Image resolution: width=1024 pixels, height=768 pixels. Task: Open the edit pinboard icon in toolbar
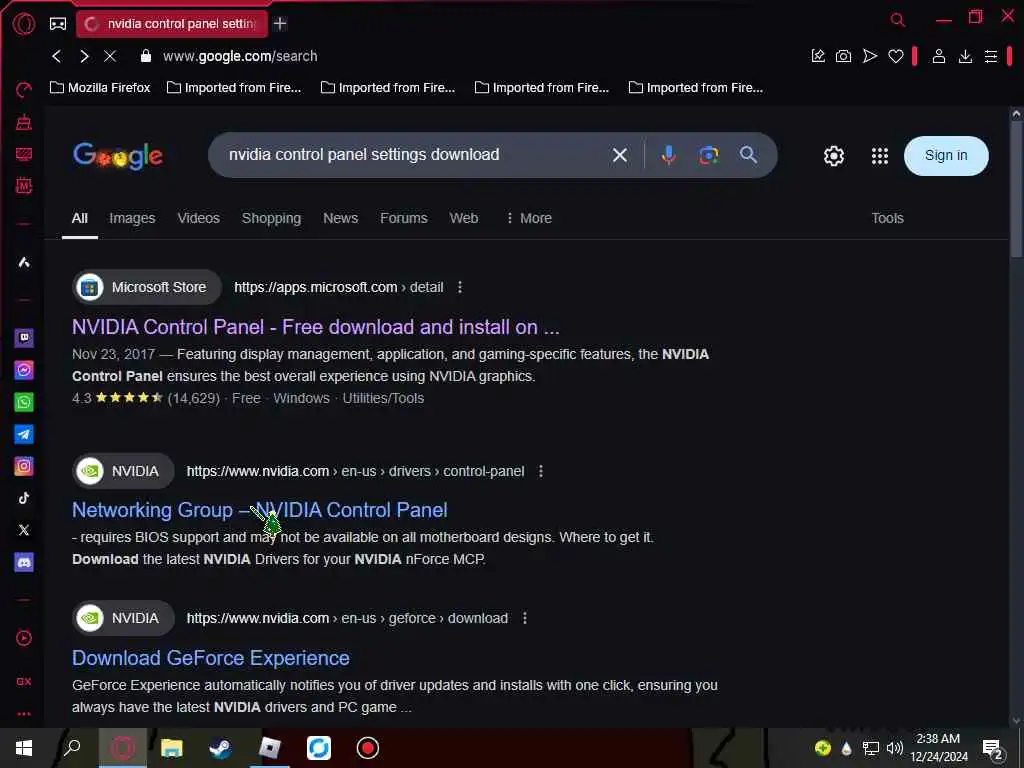coord(818,56)
